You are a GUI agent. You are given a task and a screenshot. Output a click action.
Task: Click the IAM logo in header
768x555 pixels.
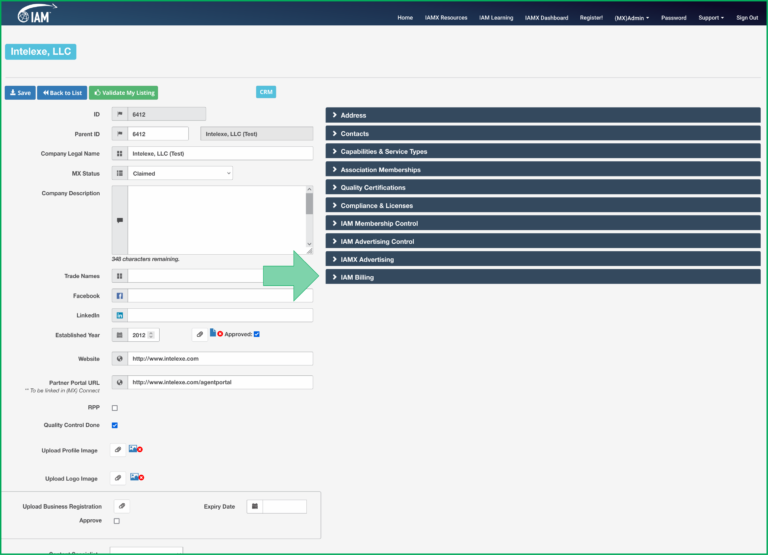pyautogui.click(x=37, y=14)
